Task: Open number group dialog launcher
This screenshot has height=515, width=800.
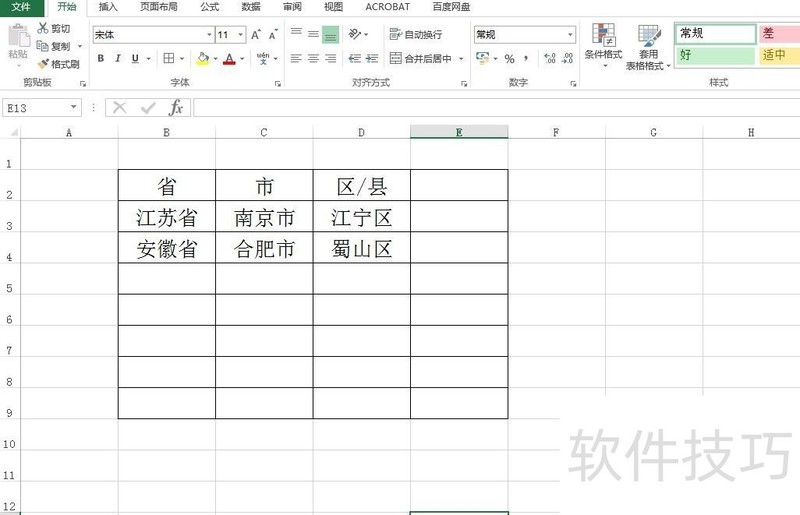Action: (x=573, y=84)
